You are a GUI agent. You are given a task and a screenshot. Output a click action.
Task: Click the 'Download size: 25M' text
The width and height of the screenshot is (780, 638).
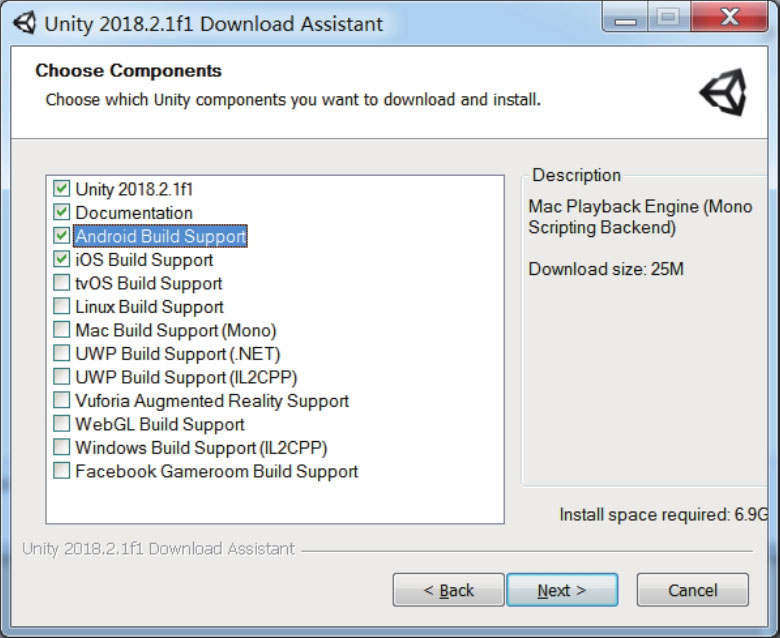[x=606, y=269]
